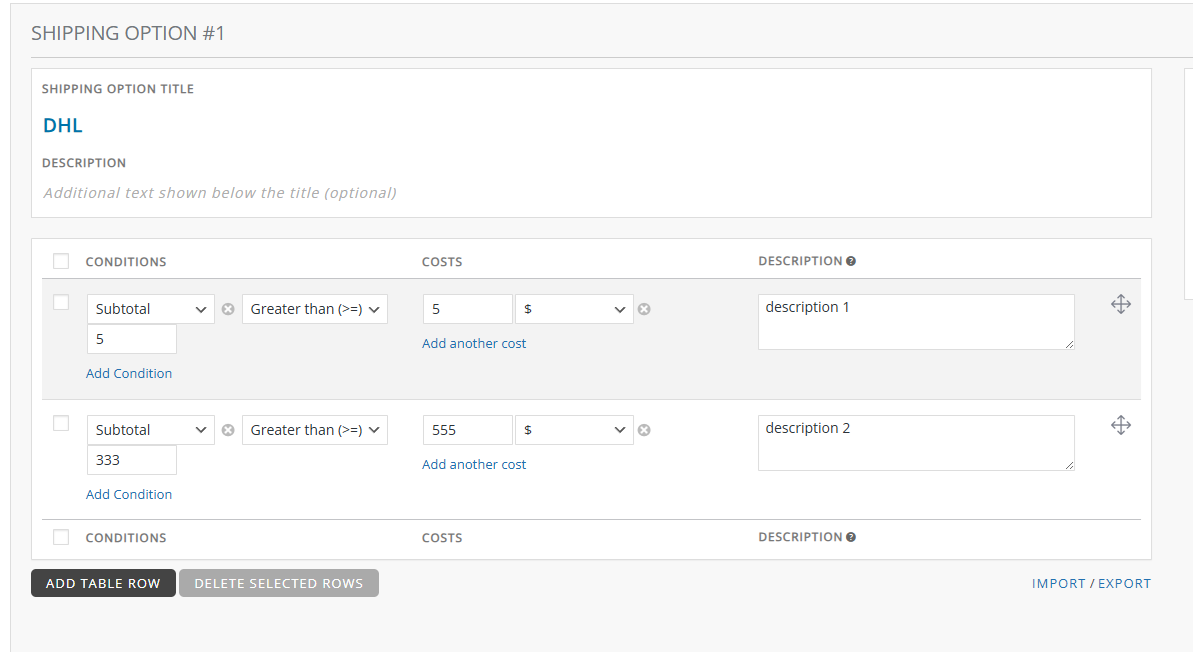Click Add Condition link in first row
The height and width of the screenshot is (652, 1204).
click(x=129, y=374)
